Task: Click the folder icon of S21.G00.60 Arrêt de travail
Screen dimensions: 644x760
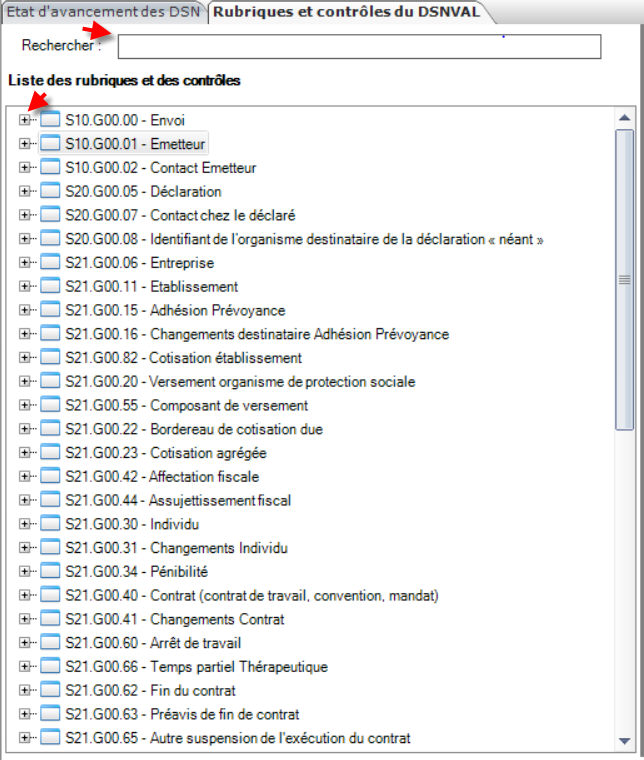Action: pos(50,641)
